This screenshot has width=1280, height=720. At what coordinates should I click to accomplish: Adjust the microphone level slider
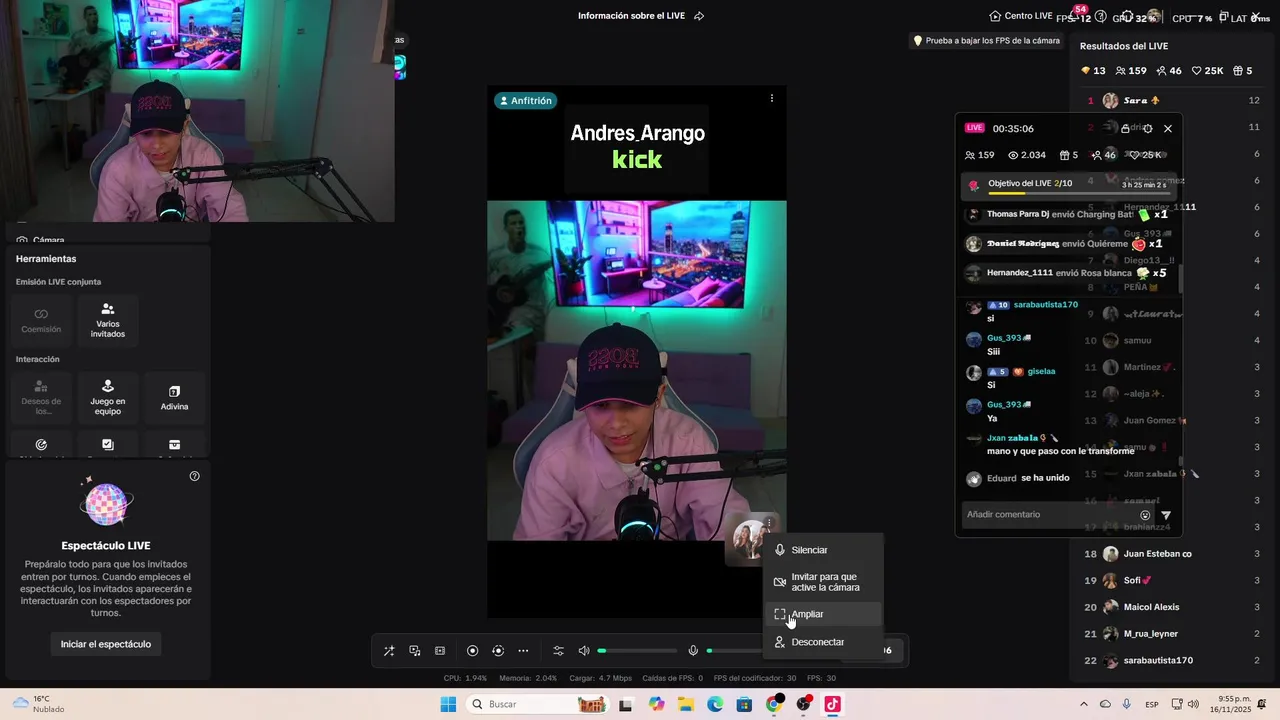pos(734,651)
